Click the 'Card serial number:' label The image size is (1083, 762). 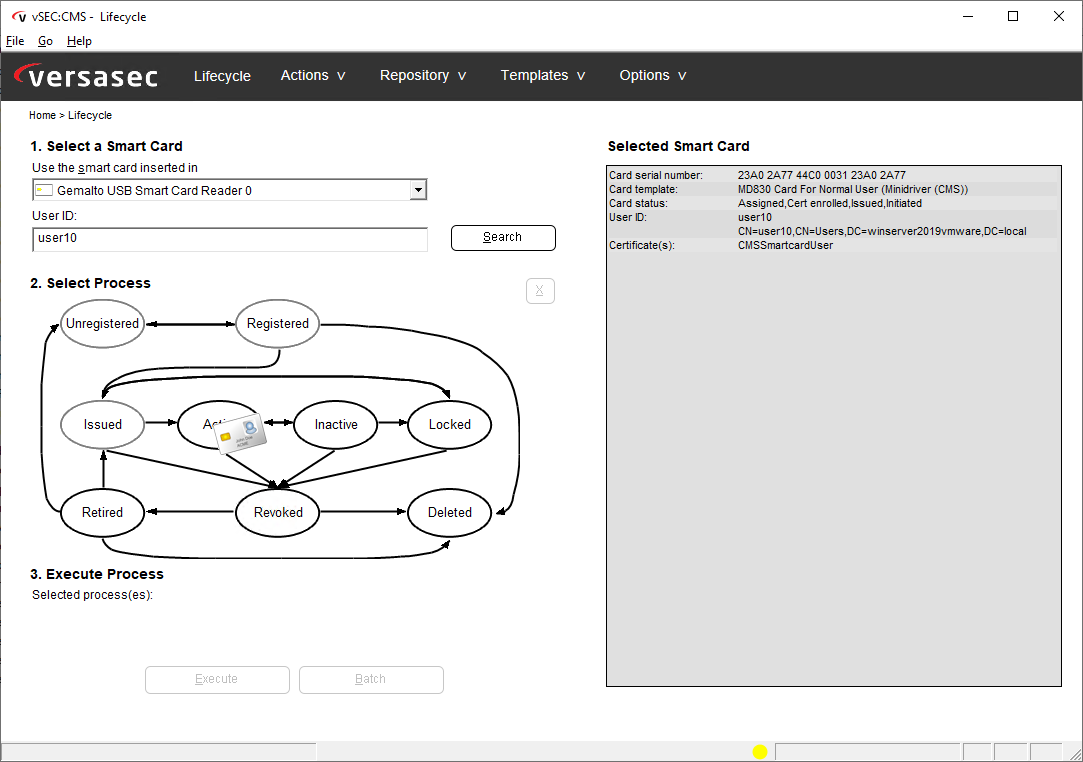tap(655, 175)
